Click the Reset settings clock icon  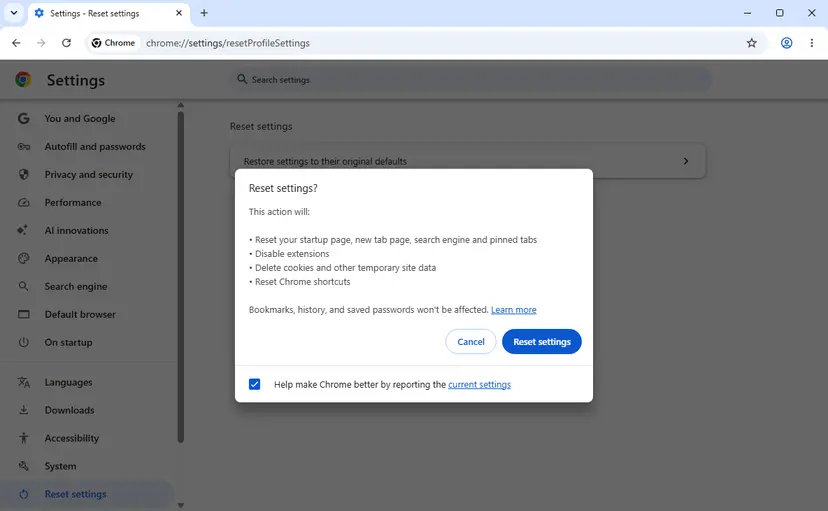coord(23,494)
